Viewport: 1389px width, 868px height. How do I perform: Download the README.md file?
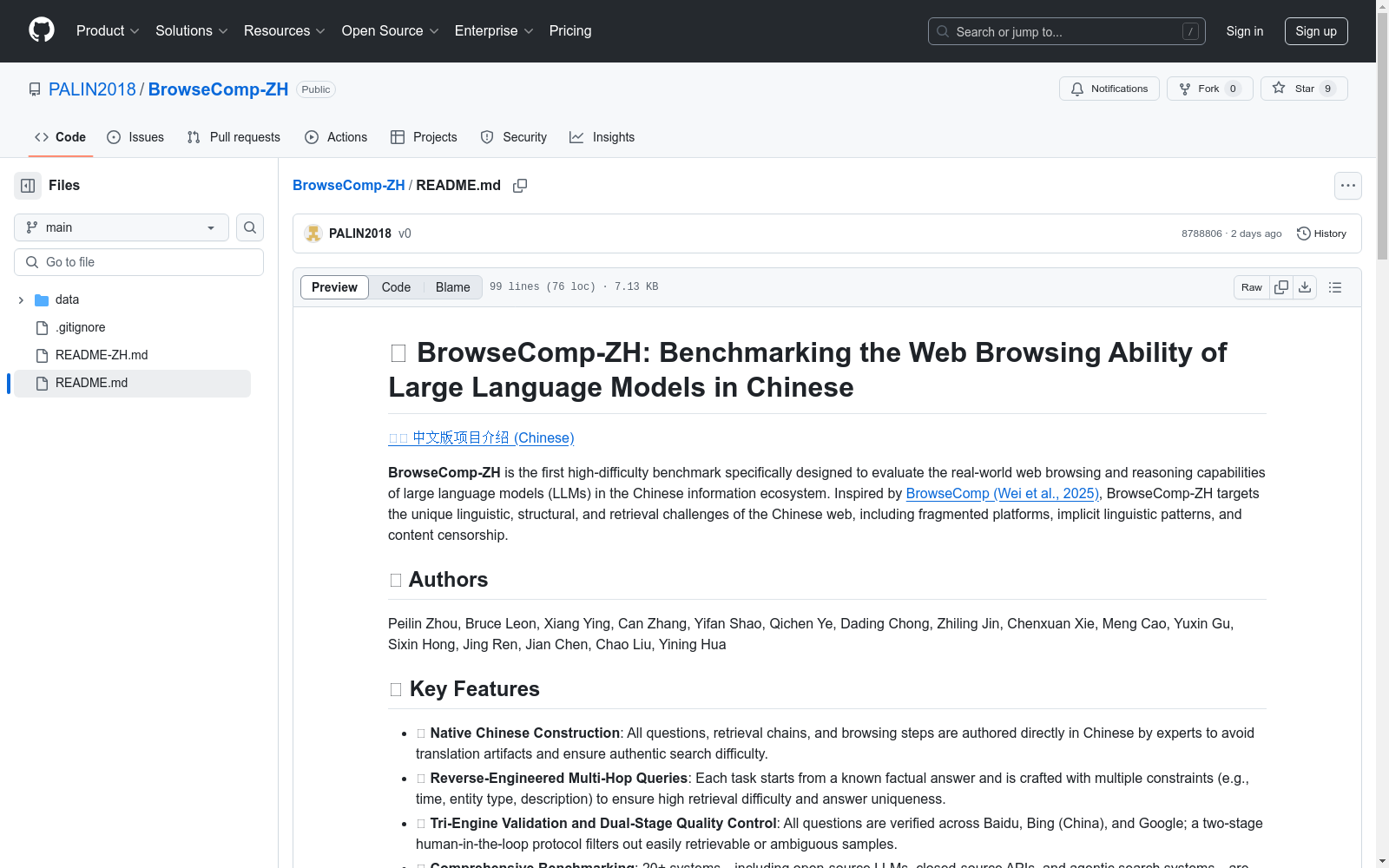click(x=1305, y=286)
